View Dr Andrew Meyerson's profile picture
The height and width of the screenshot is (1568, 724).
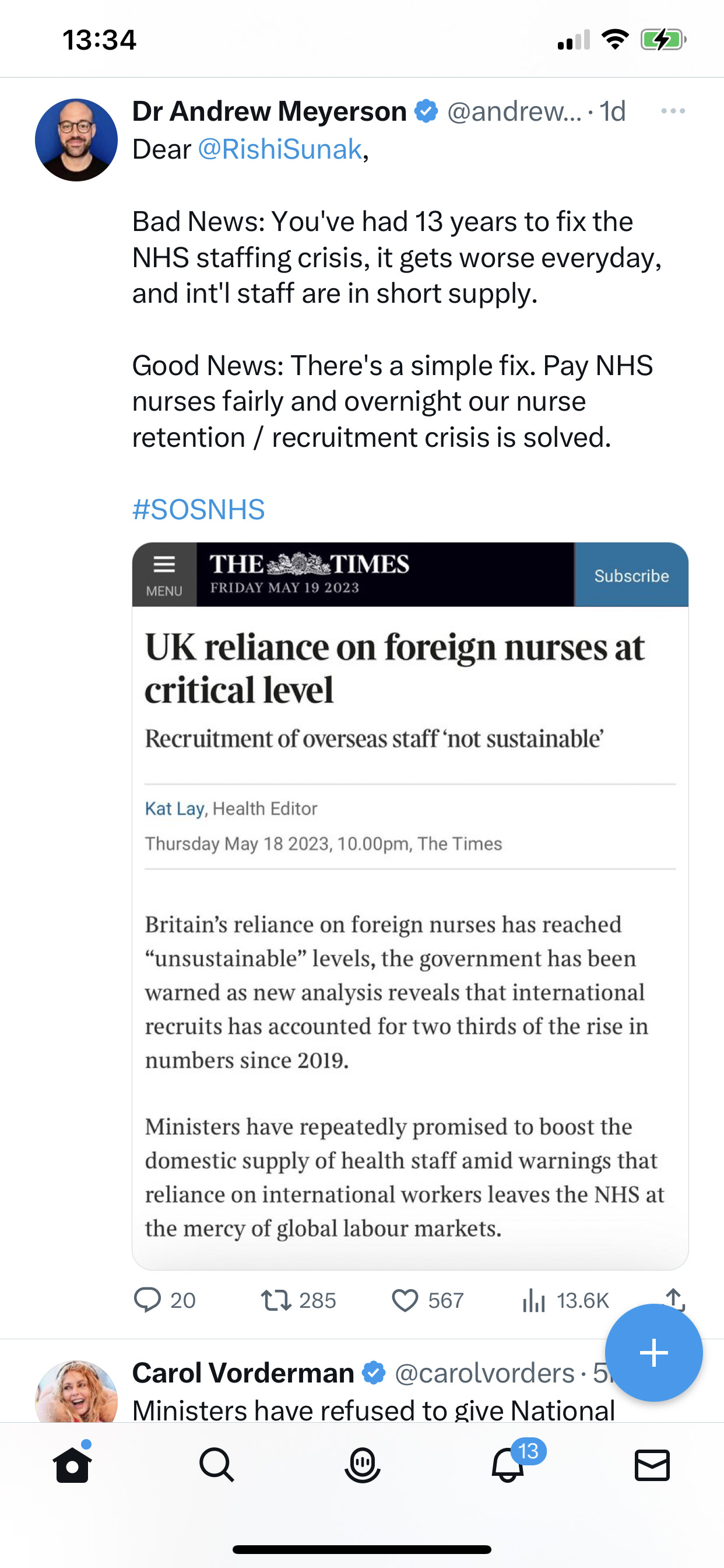76,140
